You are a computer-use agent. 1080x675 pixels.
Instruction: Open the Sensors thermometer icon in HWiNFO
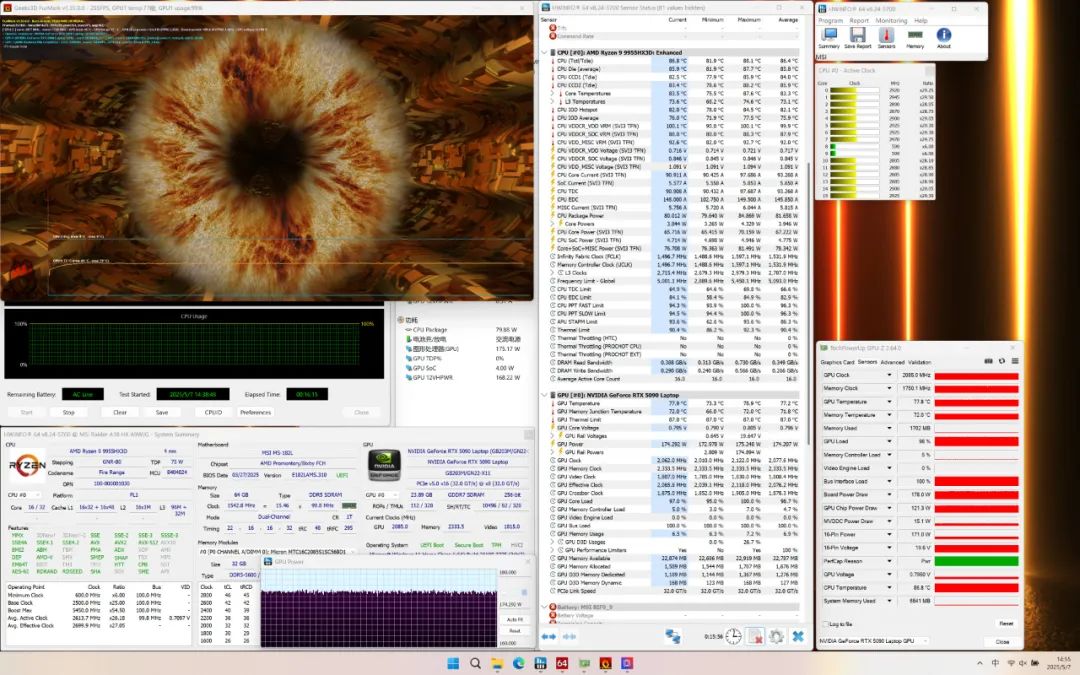(886, 35)
